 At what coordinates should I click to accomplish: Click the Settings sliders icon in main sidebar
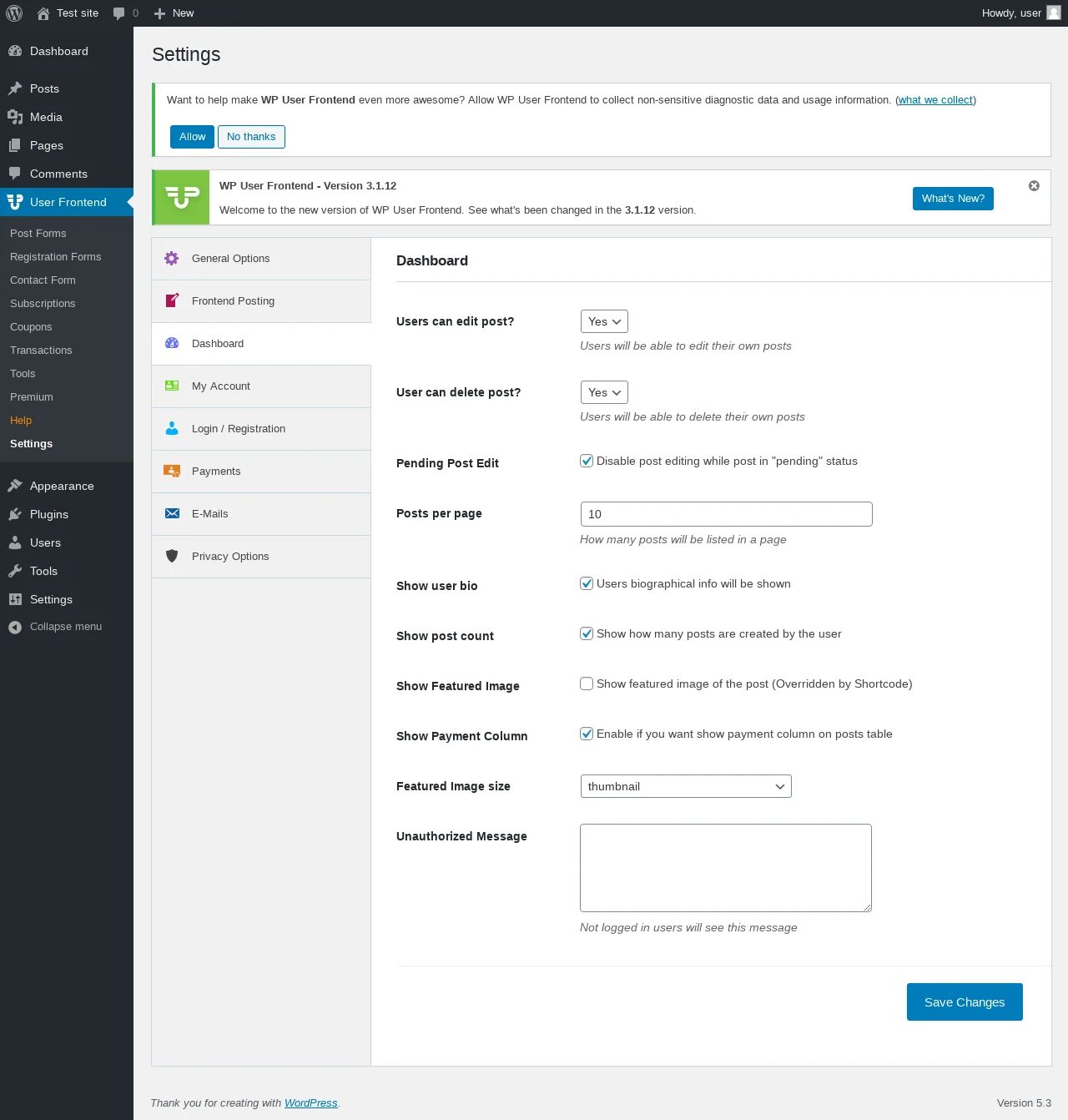point(15,599)
